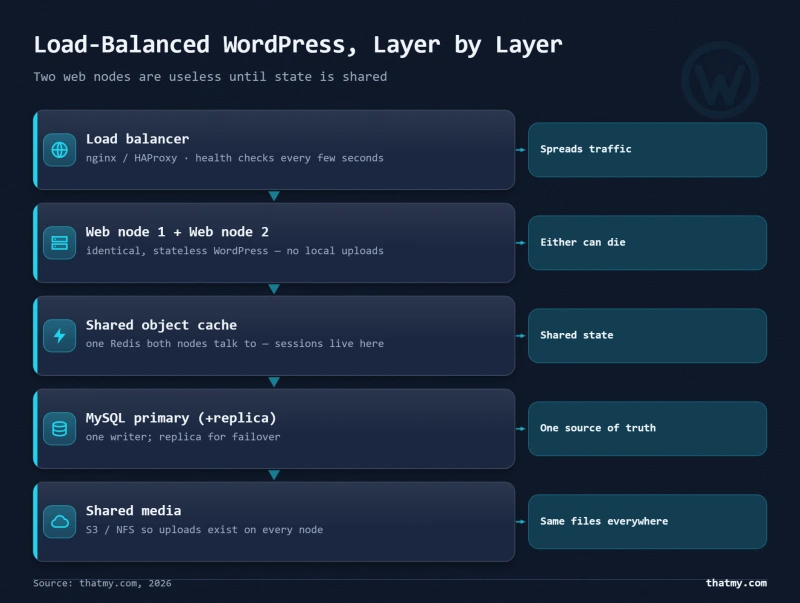Click the cloud icon beside Shared media

(60, 522)
